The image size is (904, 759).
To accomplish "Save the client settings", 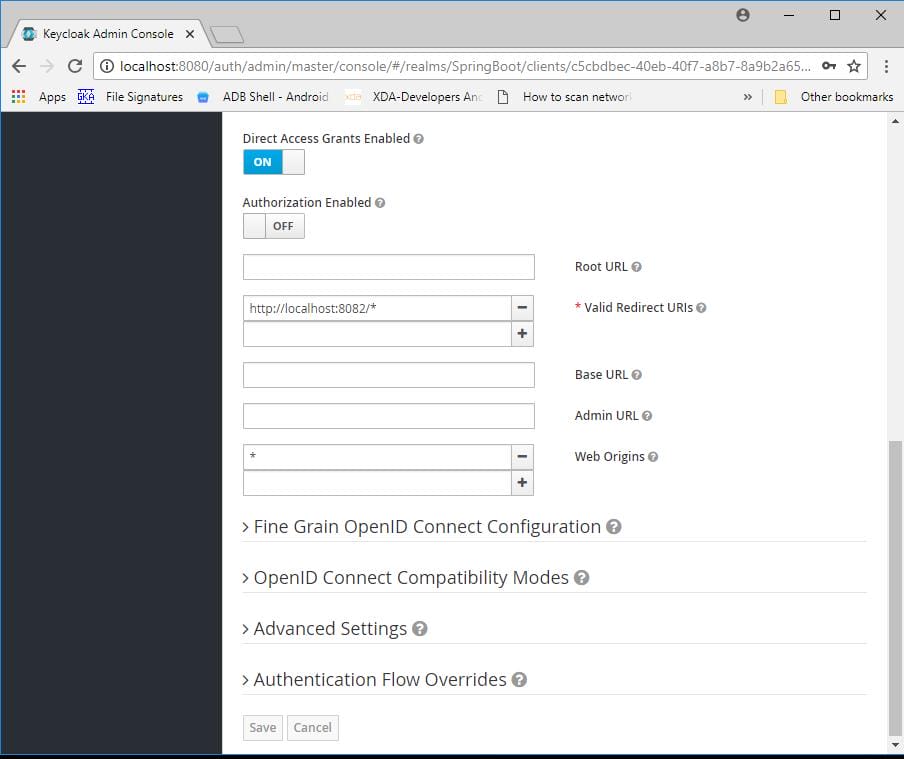I will [262, 727].
